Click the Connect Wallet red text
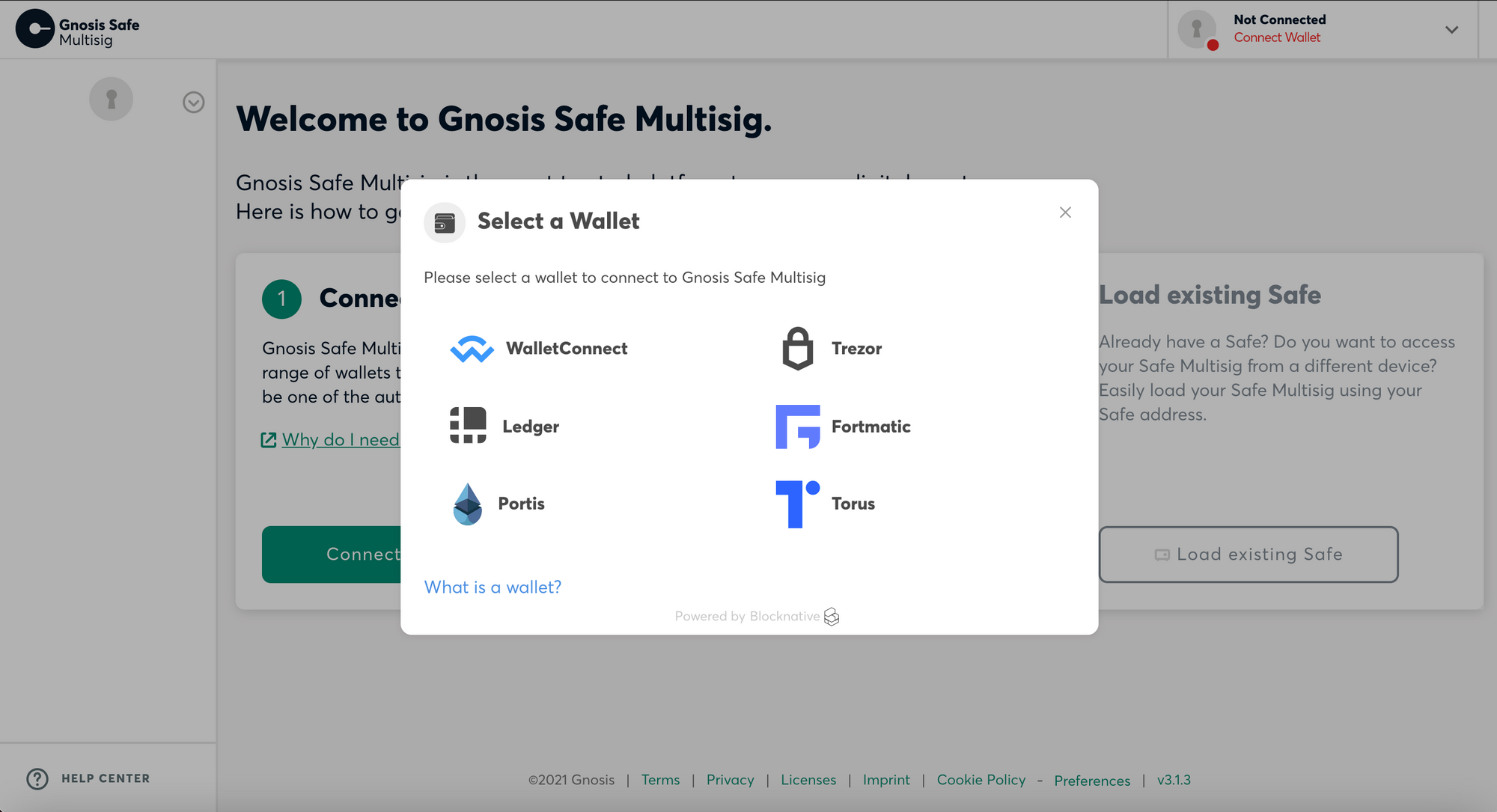 1277,37
